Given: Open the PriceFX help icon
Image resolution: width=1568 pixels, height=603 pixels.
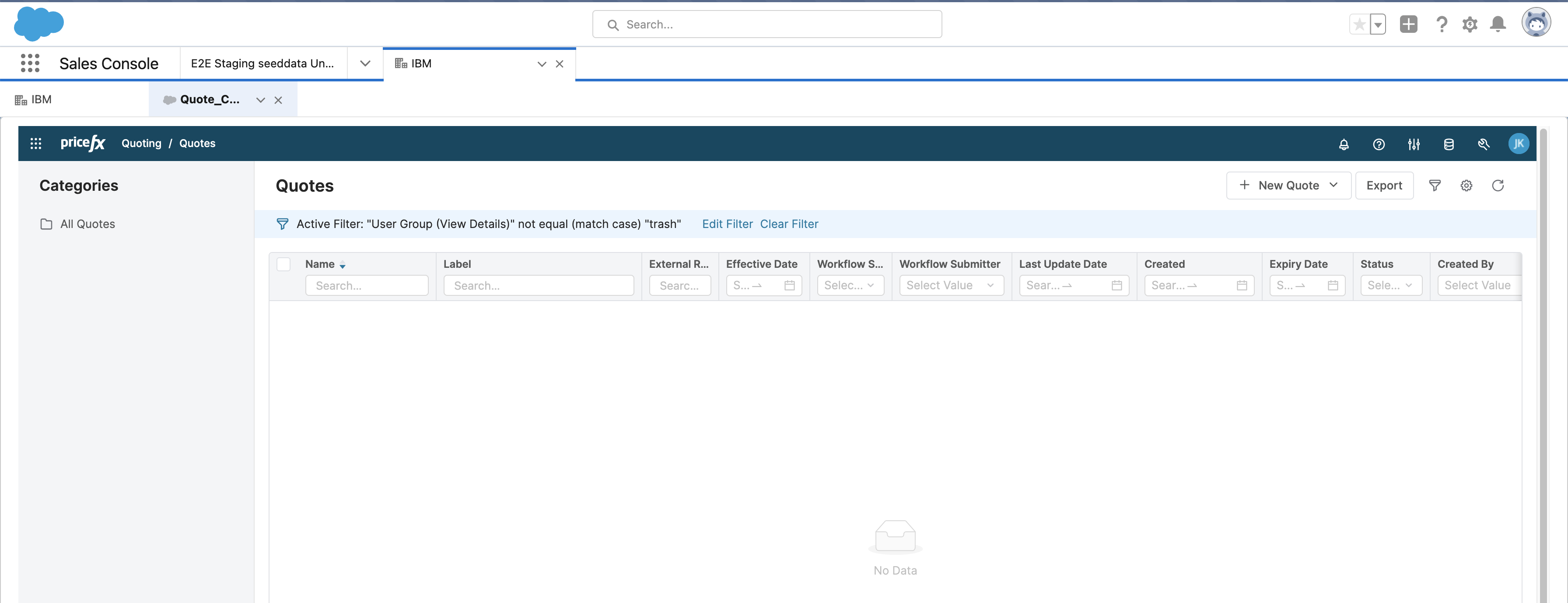Looking at the screenshot, I should 1379,144.
